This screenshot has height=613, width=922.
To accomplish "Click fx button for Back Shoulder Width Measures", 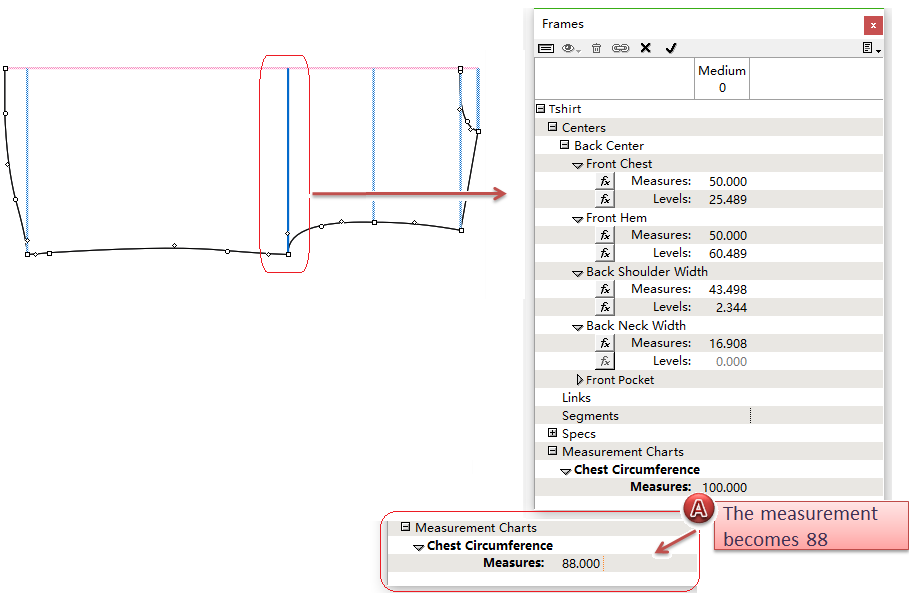I will tap(605, 290).
